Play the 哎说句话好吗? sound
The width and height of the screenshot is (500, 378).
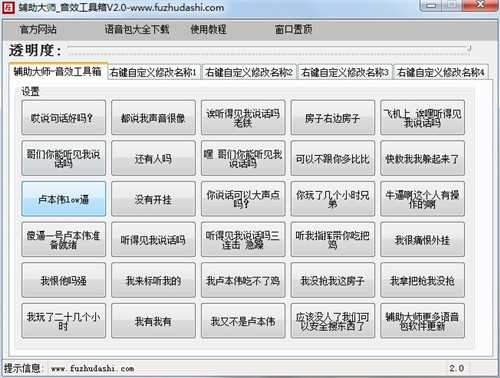63,118
